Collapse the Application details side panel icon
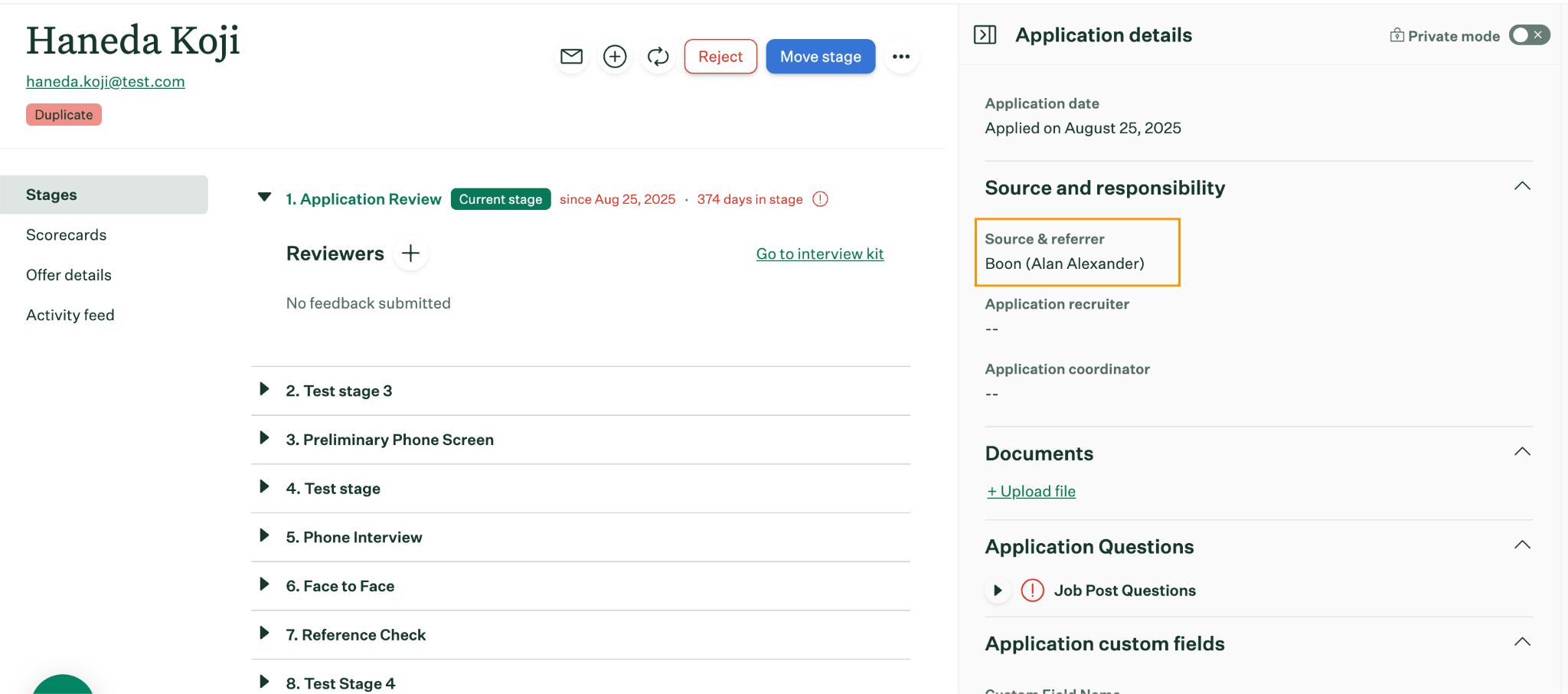 click(x=985, y=34)
